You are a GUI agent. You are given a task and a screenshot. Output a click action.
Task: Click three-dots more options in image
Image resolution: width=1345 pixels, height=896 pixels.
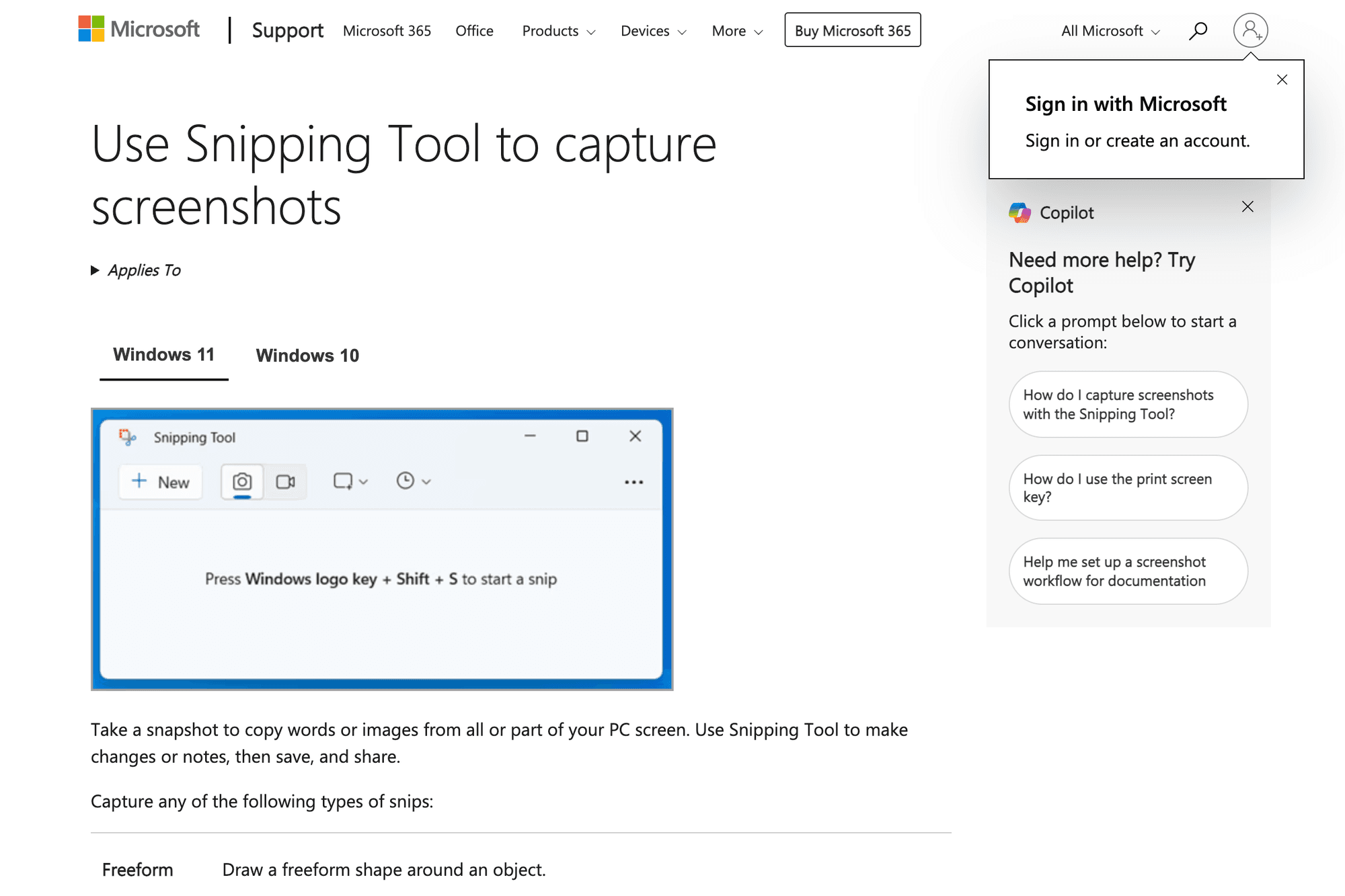(633, 482)
